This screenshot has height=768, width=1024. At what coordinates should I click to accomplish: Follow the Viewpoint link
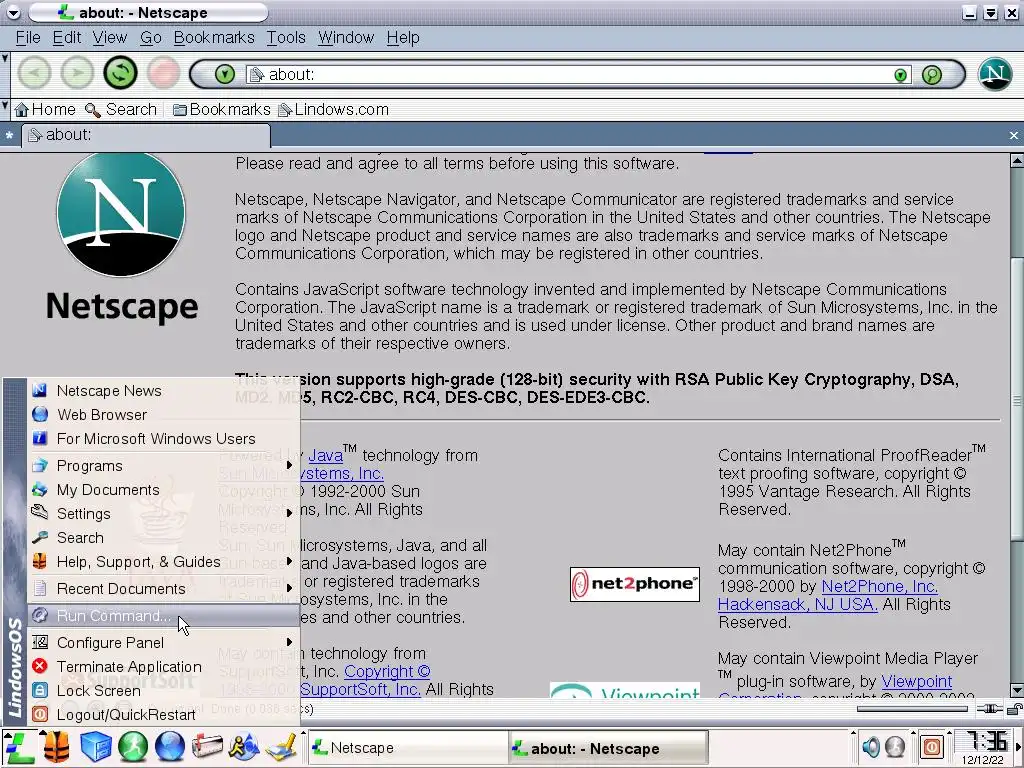[x=917, y=682]
